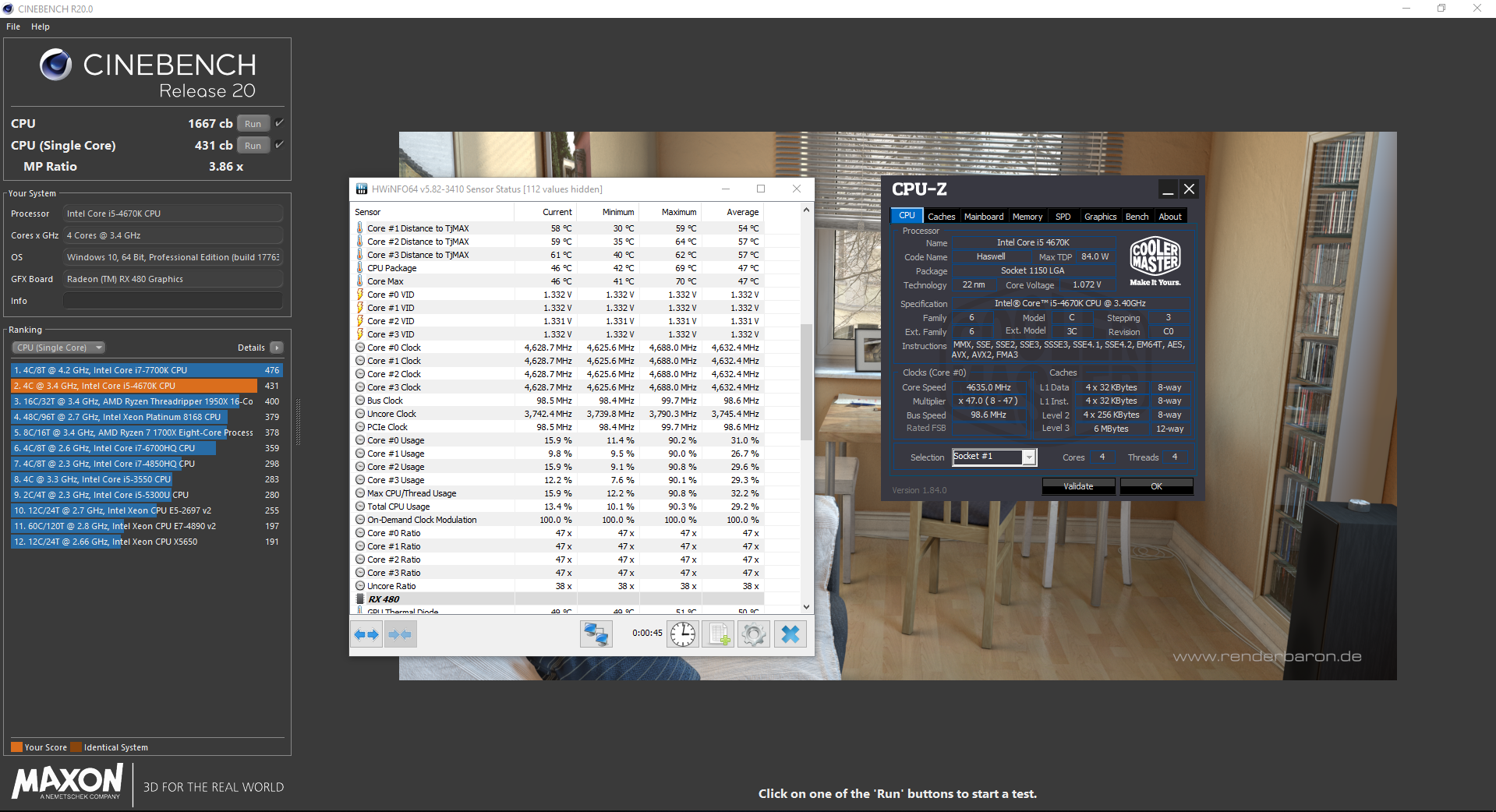Click the Info text field

173,301
